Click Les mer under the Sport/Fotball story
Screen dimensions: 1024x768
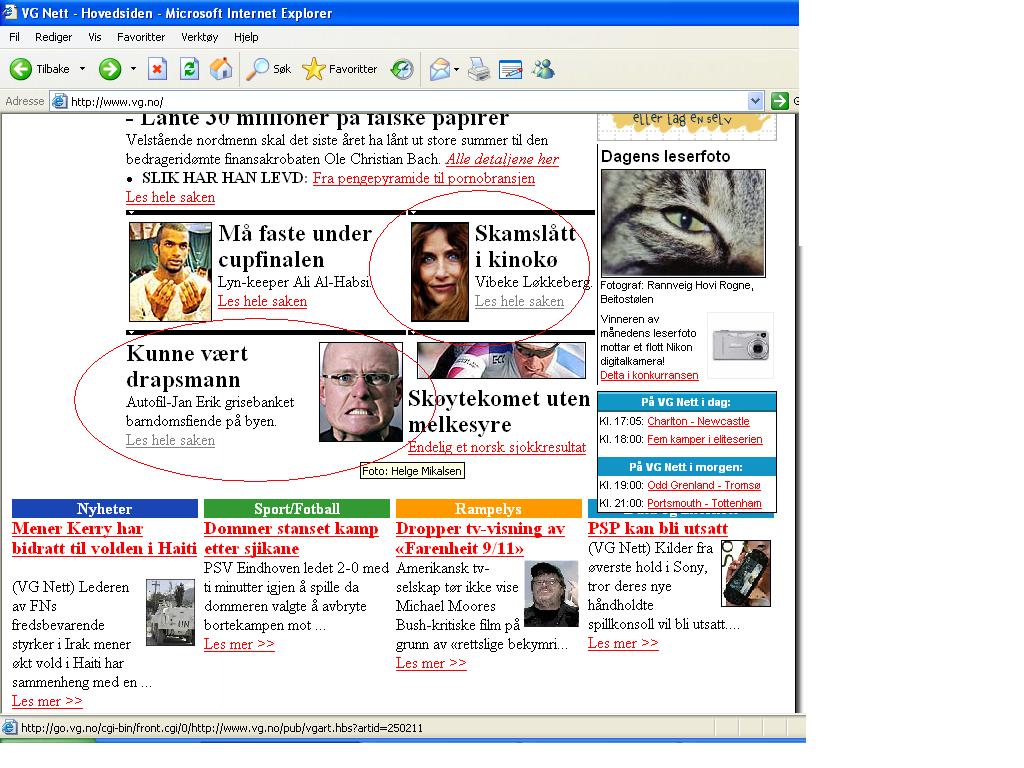[239, 644]
